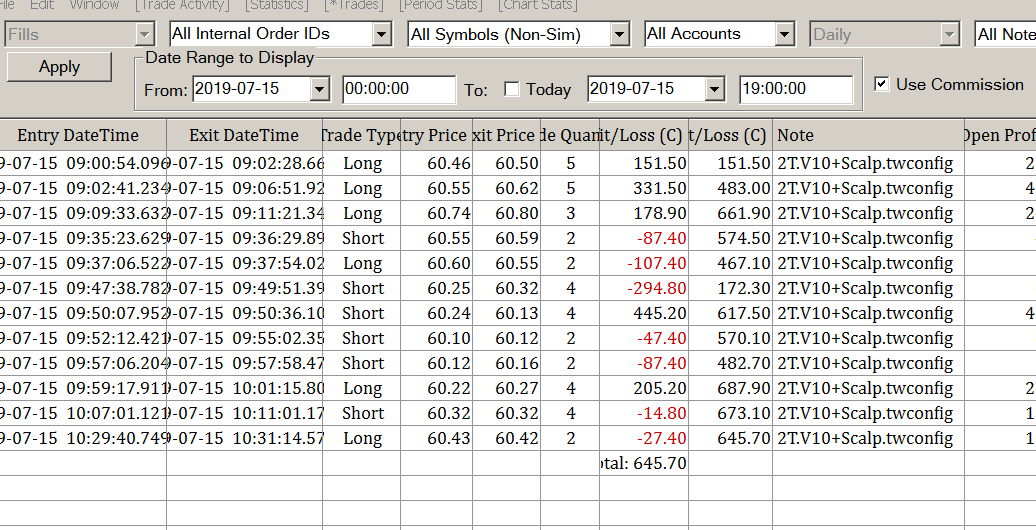Viewport: 1036px width, 530px height.
Task: Open the All Accounts dropdown
Action: [x=785, y=34]
